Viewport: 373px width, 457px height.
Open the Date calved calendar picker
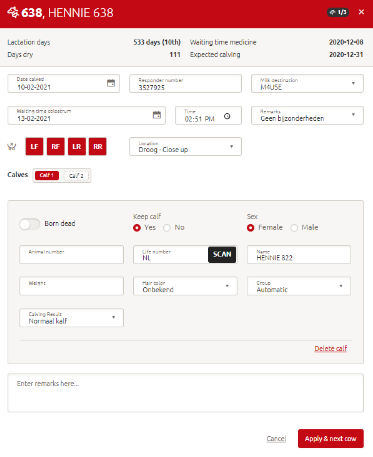coord(111,83)
